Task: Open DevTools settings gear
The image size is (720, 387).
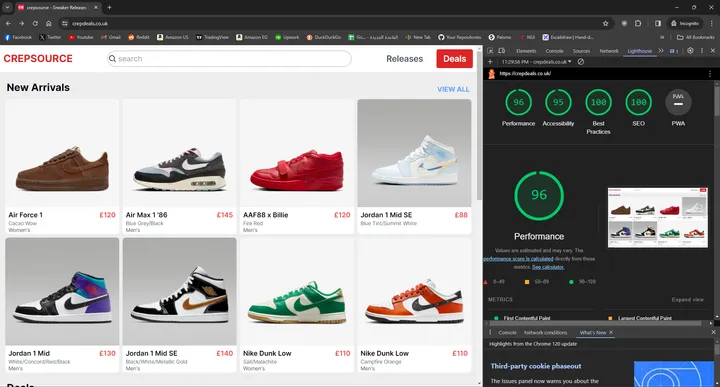Action: point(690,50)
